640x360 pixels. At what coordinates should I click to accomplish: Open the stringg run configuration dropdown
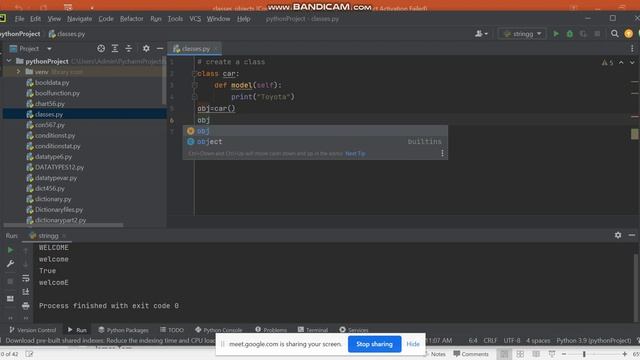522,34
